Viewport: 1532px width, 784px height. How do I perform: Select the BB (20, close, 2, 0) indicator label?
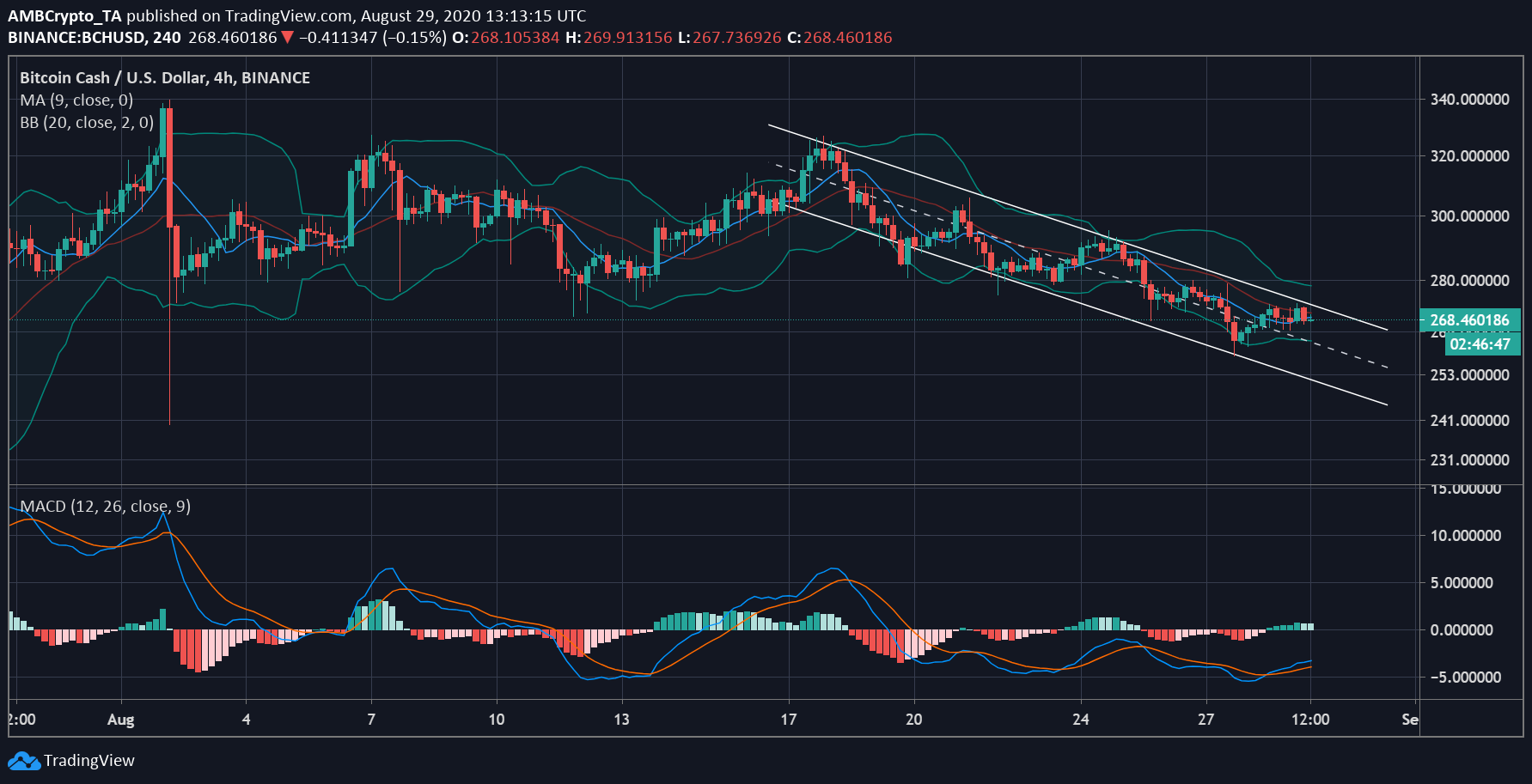(87, 123)
